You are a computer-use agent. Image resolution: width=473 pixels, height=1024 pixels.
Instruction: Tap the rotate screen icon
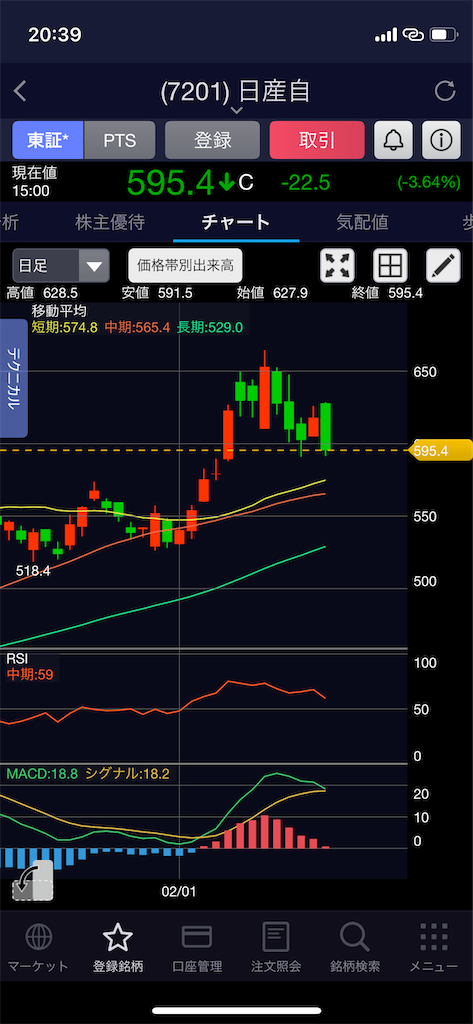click(33, 880)
